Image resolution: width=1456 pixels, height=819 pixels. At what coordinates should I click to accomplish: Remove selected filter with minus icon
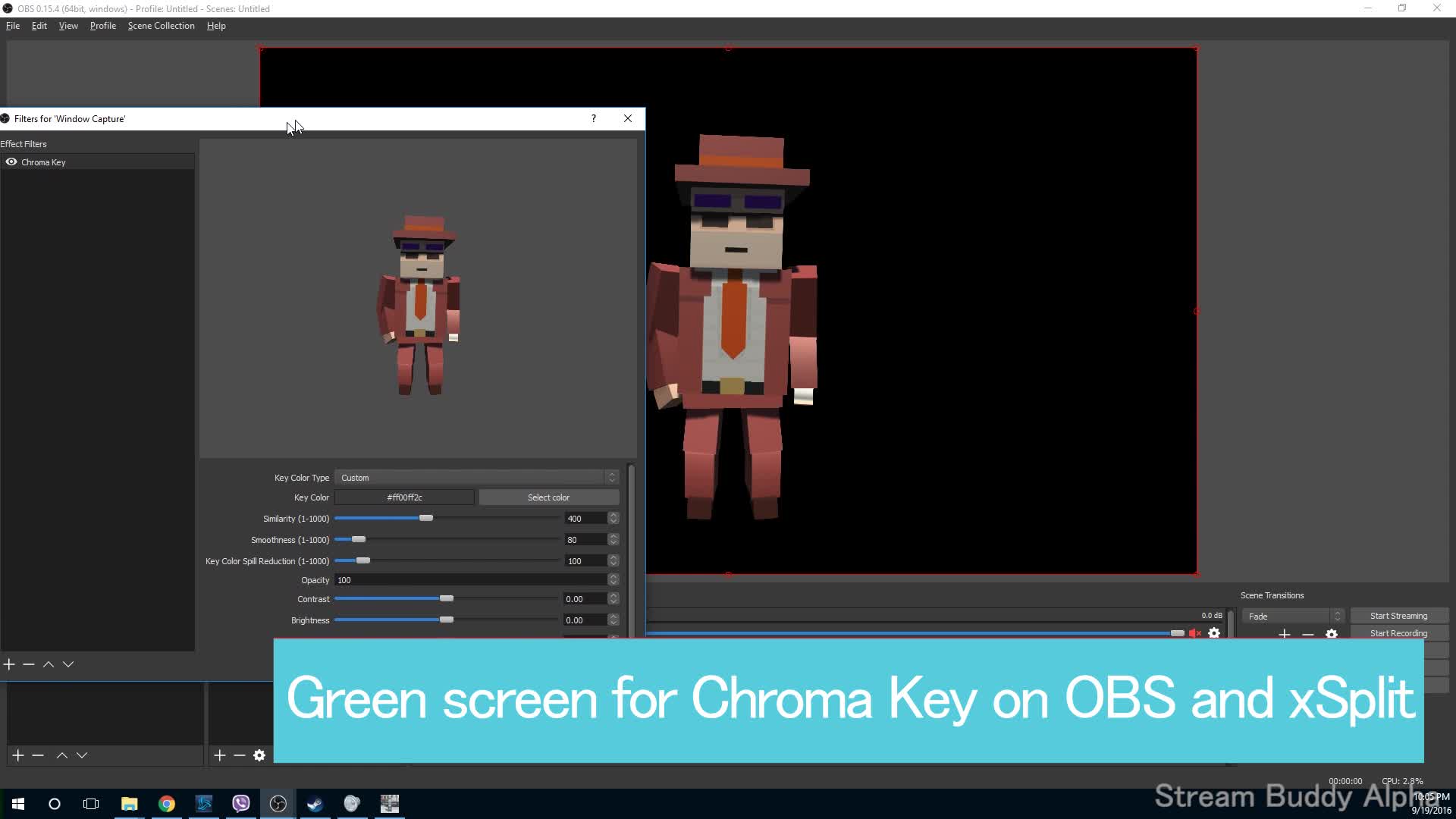click(29, 664)
